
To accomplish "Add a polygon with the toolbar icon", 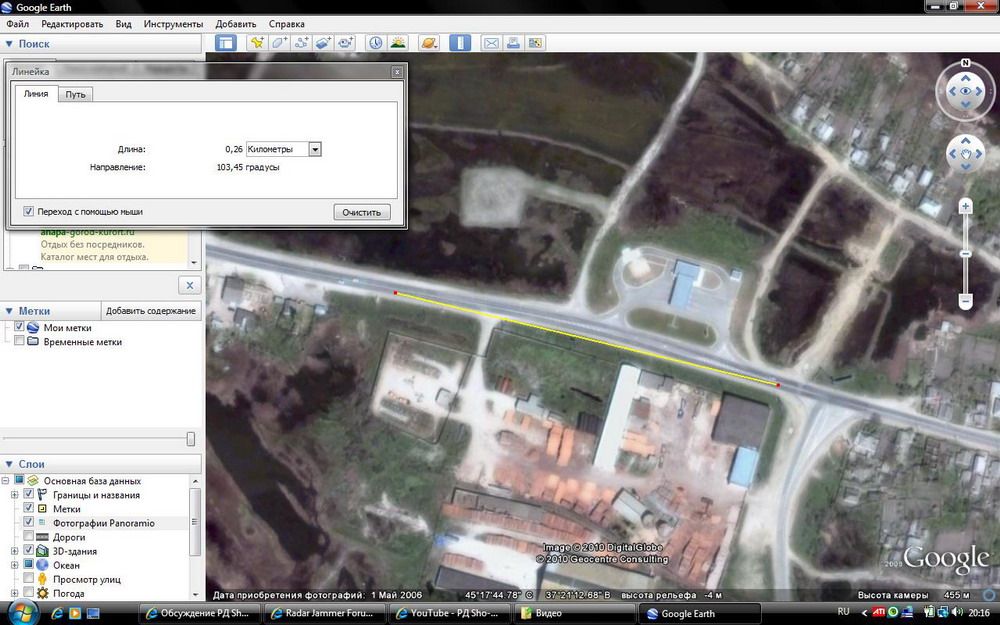I will [x=279, y=43].
